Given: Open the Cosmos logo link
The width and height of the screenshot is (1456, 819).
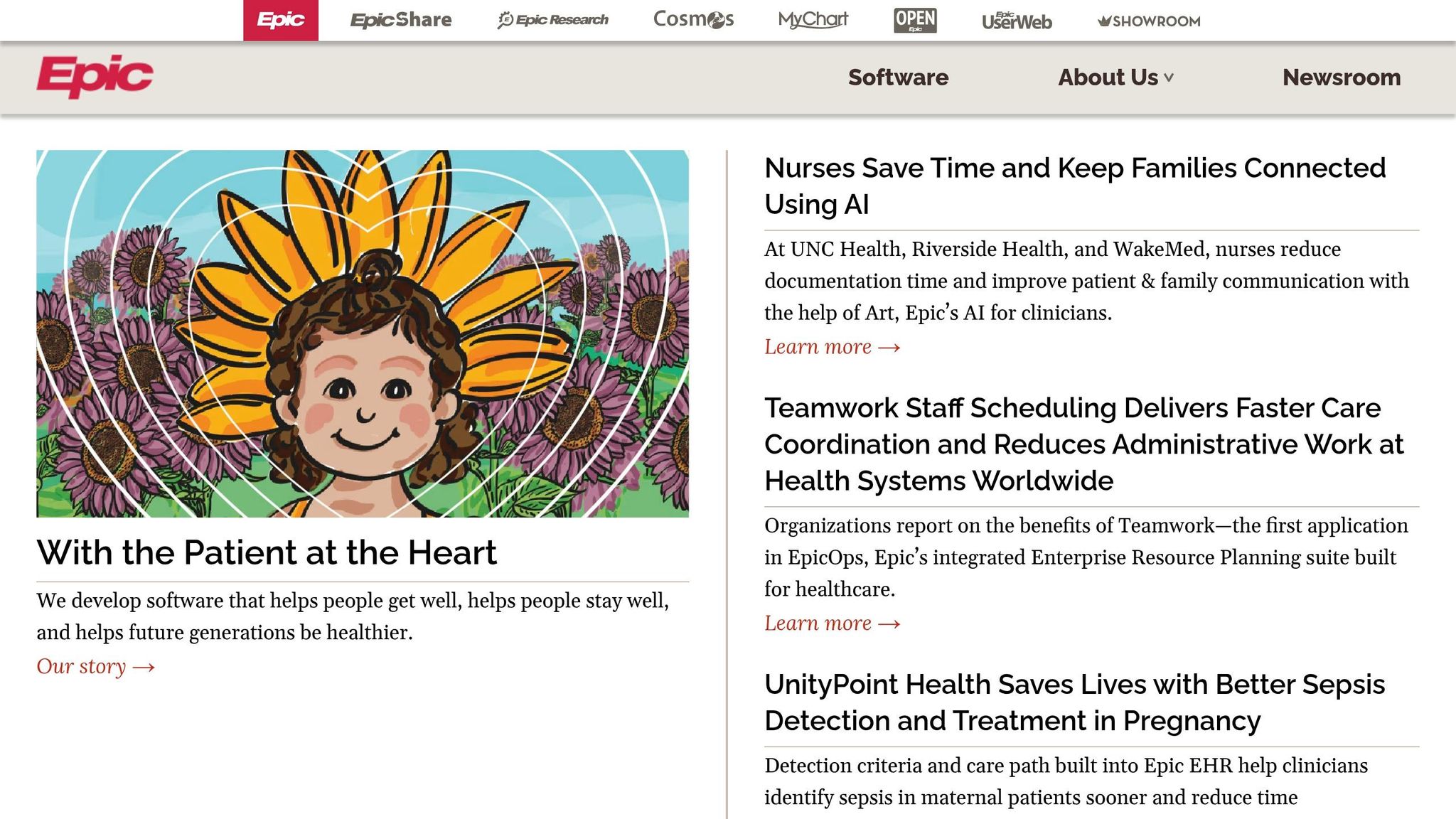Looking at the screenshot, I should coord(693,19).
